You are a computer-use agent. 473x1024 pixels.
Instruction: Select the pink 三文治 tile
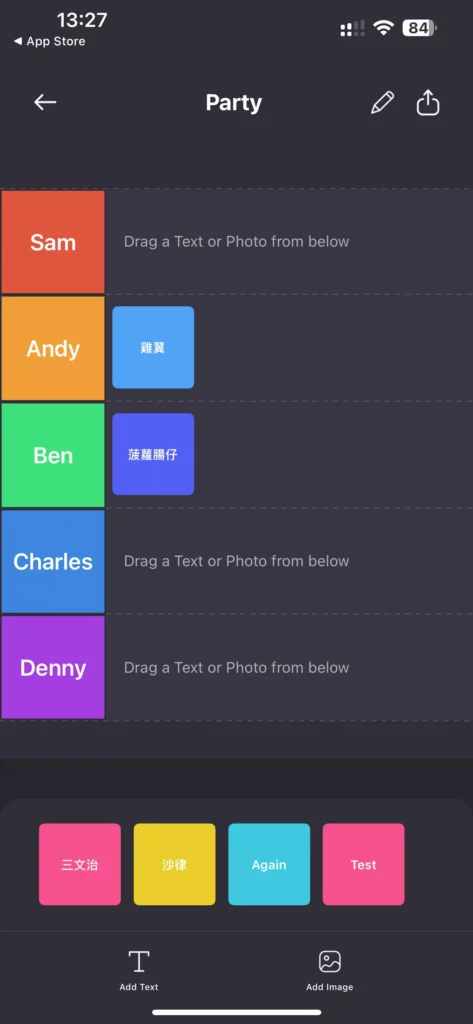80,864
